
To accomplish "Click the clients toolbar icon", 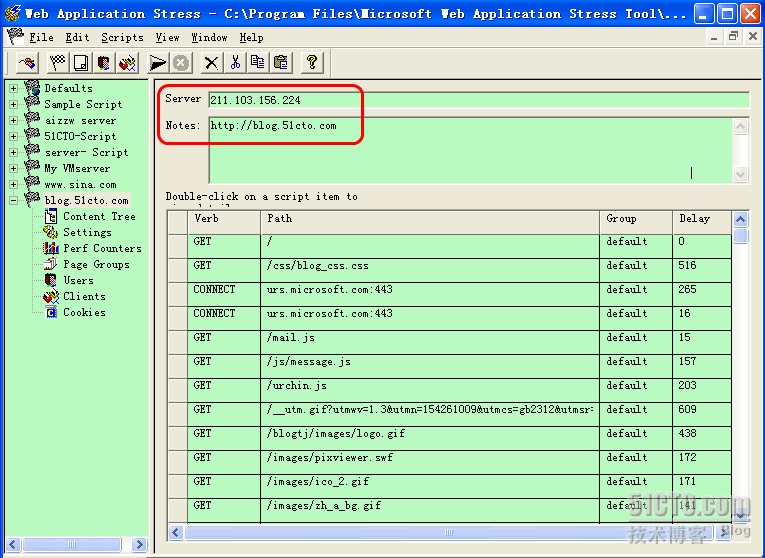I will (127, 63).
